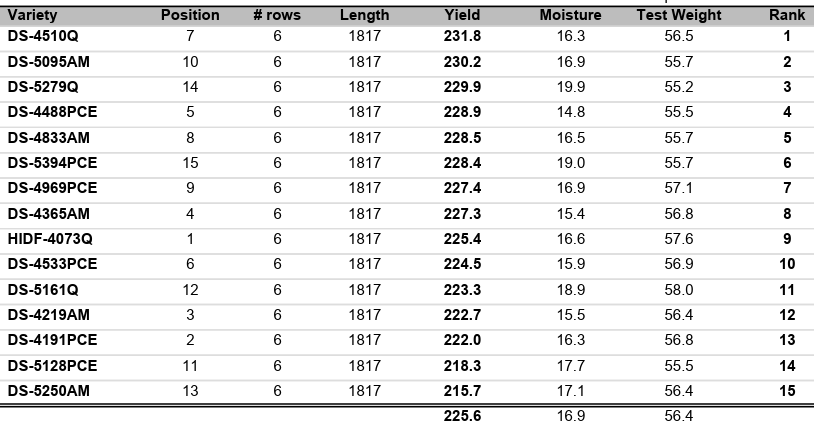Select average test weight 56.4 in totals row

click(679, 416)
